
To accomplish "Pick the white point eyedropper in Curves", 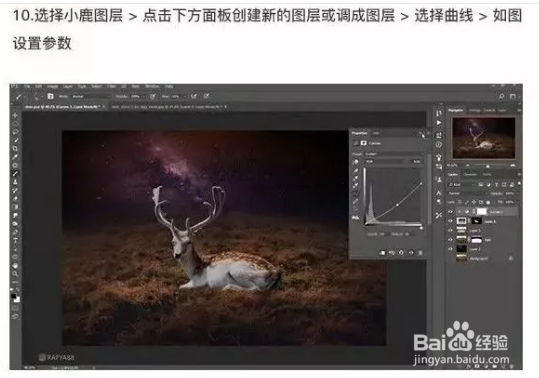I will click(356, 186).
